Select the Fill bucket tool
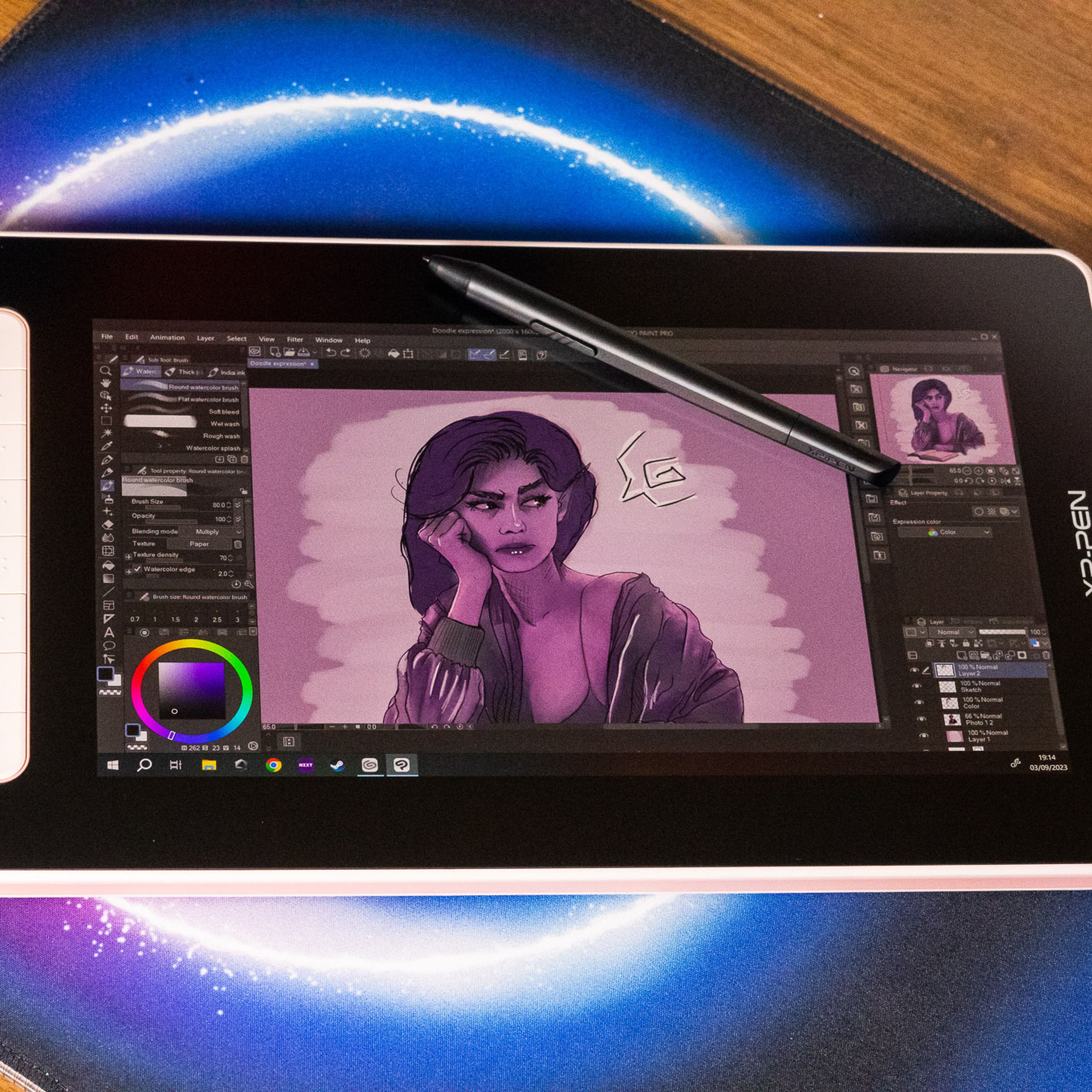The height and width of the screenshot is (1092, 1092). (109, 566)
